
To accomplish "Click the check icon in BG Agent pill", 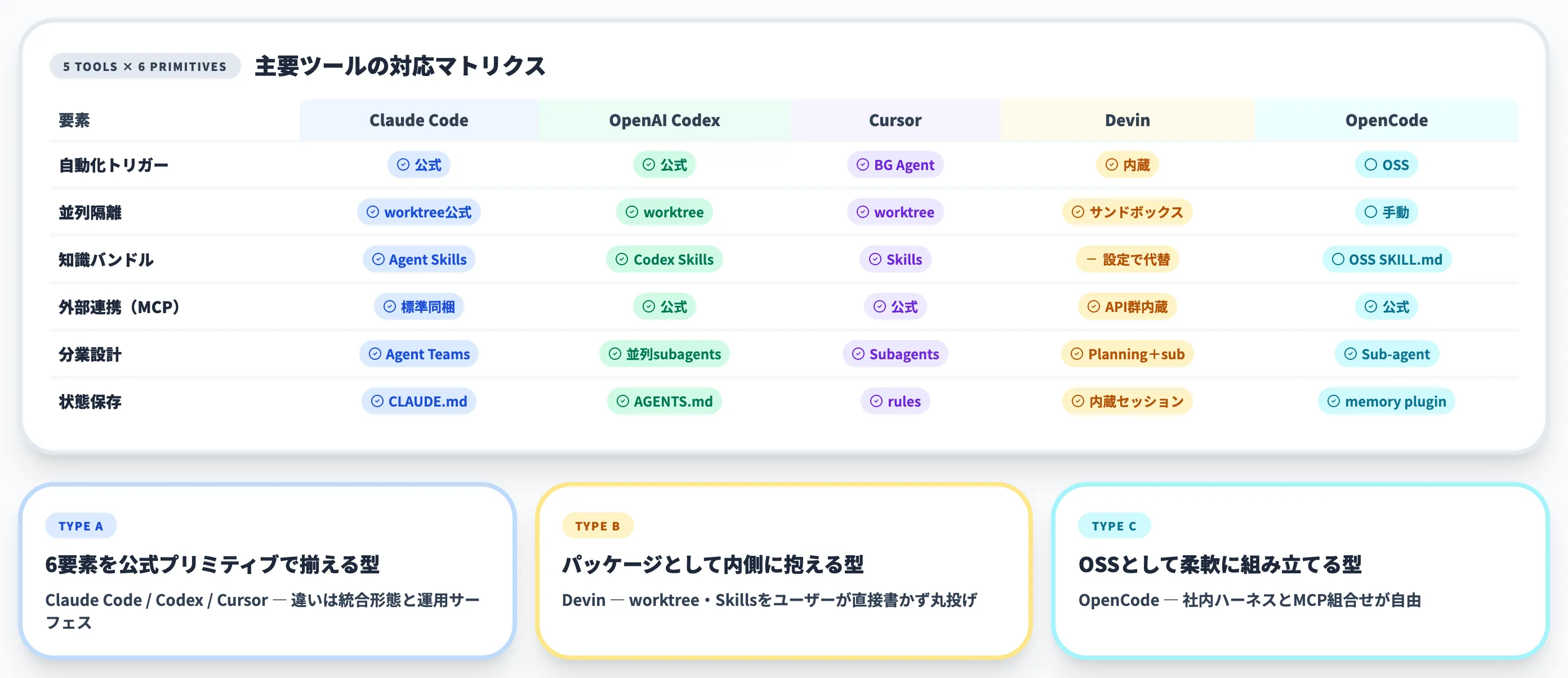I will coord(862,164).
